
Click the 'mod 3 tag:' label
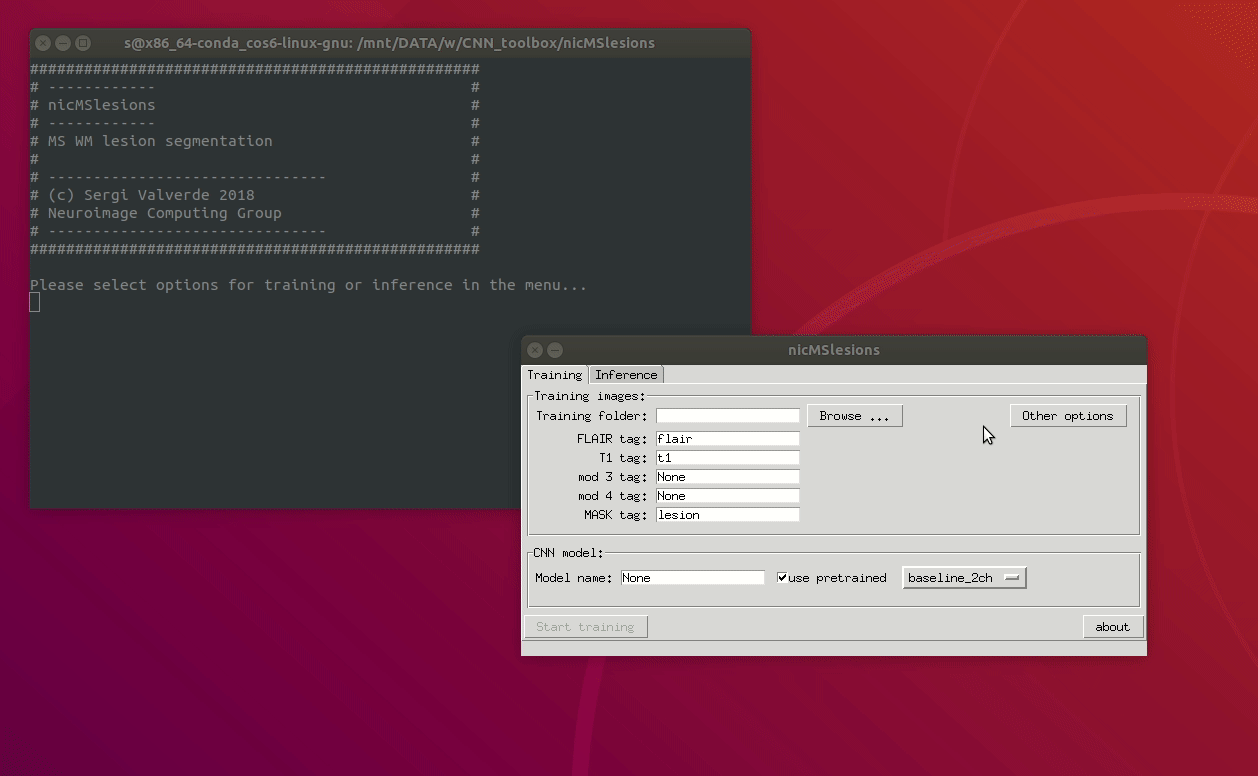click(x=613, y=477)
